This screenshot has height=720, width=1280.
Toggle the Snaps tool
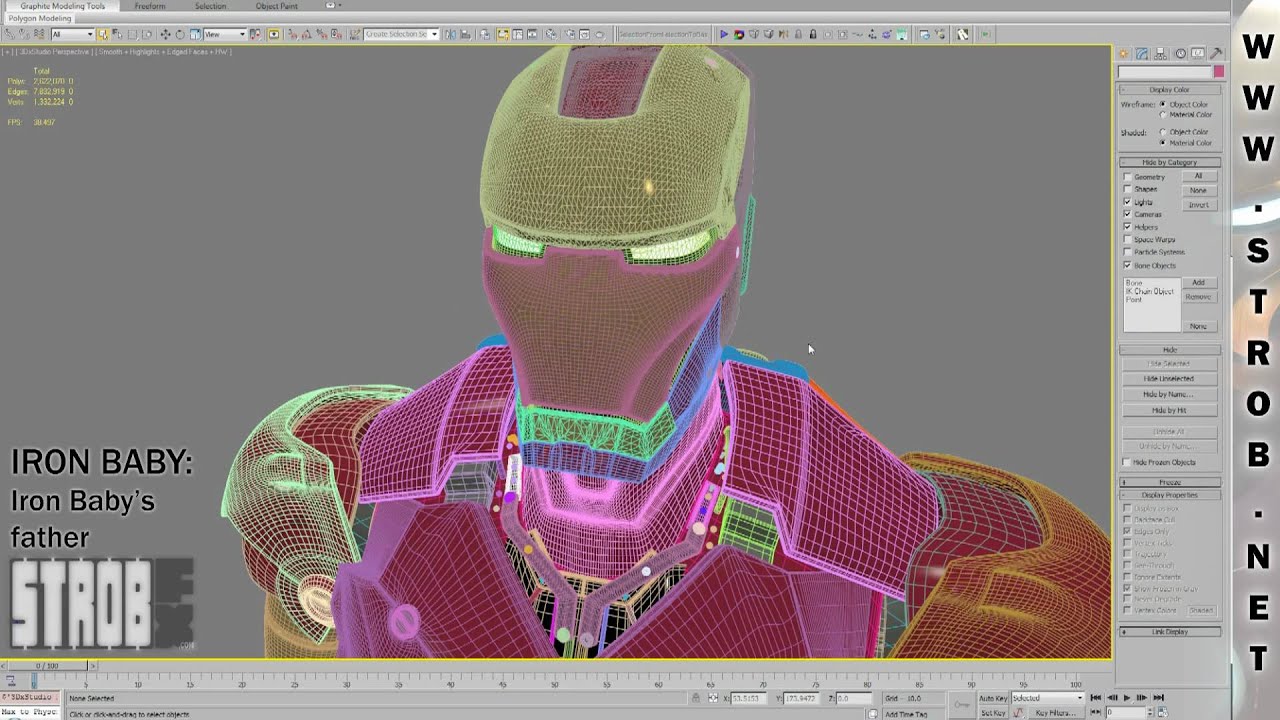[x=293, y=34]
